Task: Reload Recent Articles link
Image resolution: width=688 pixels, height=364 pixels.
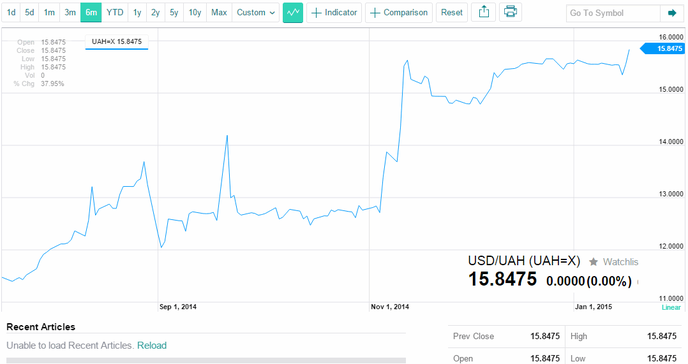Action: [x=152, y=346]
